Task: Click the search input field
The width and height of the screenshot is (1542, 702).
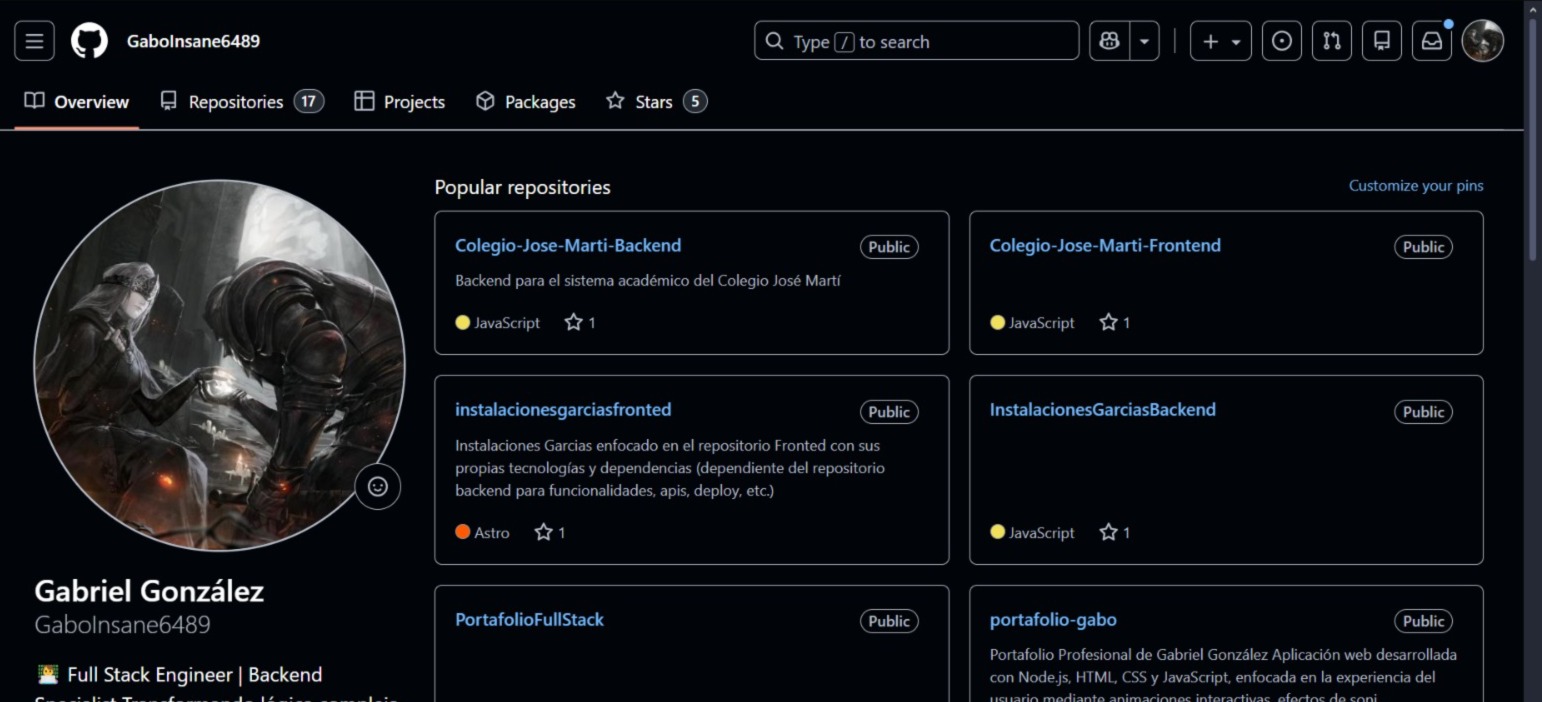Action: click(916, 40)
